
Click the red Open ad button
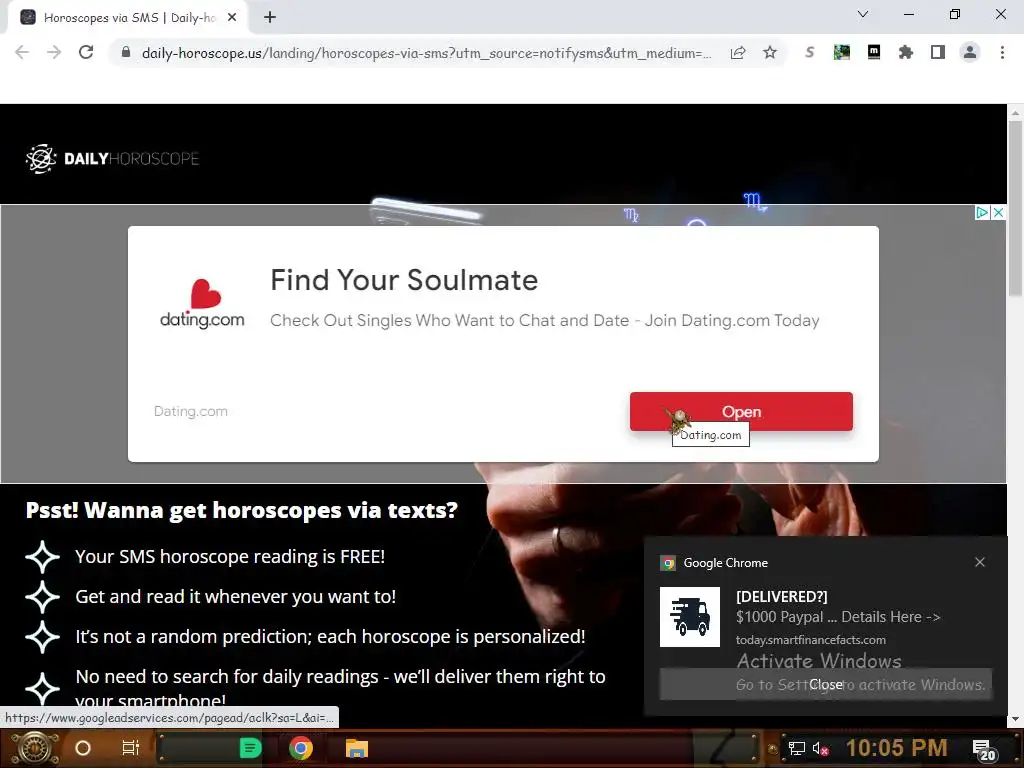click(741, 411)
